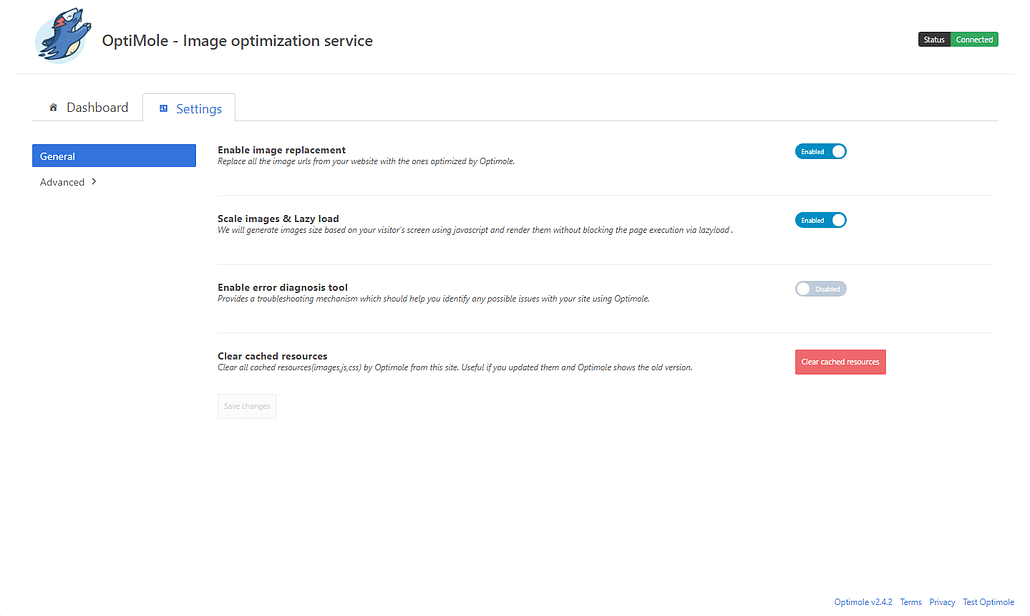The width and height of the screenshot is (1030, 616).
Task: Open the Dashboard tab
Action: pos(88,108)
